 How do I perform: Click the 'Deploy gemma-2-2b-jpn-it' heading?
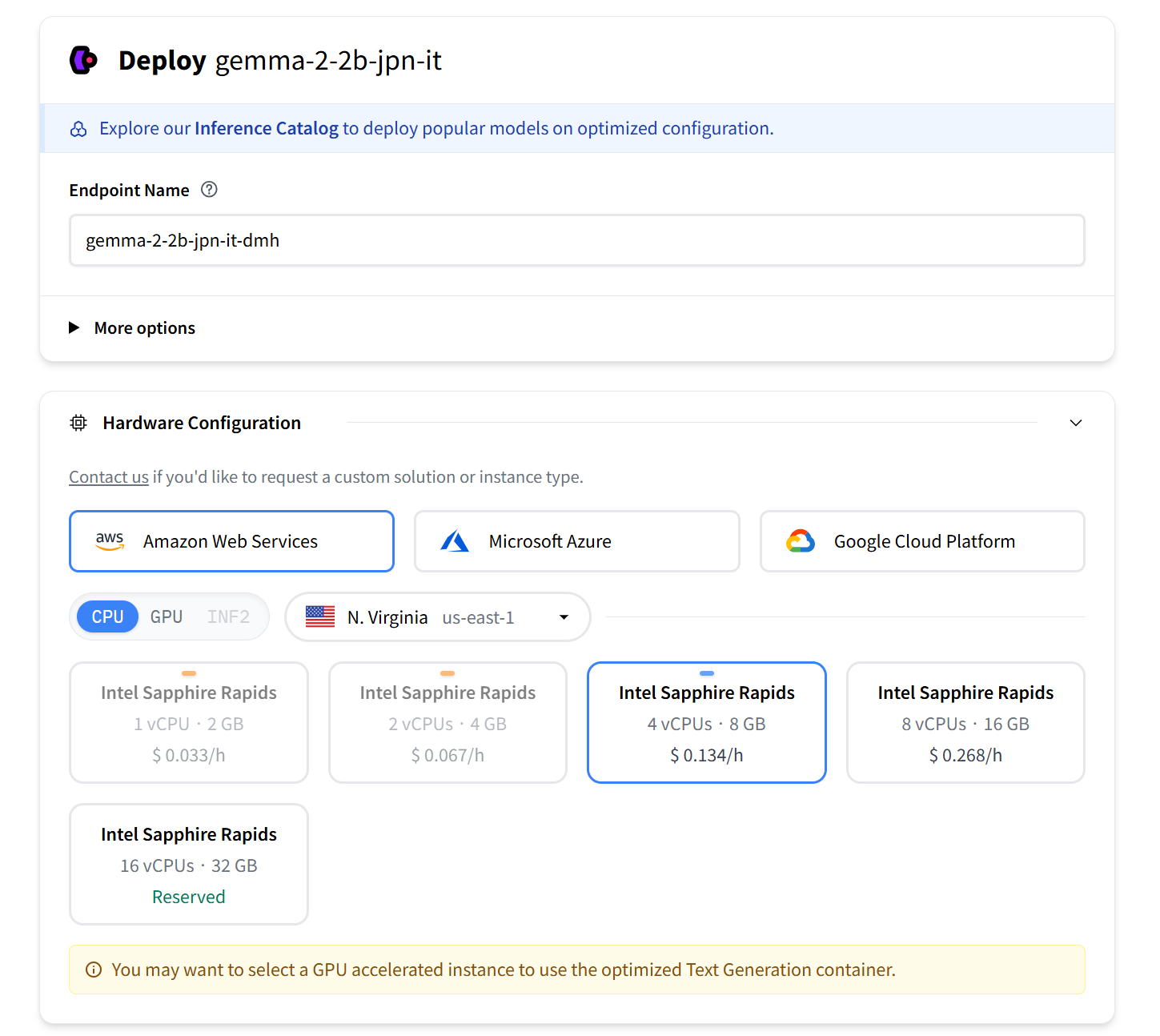click(280, 60)
